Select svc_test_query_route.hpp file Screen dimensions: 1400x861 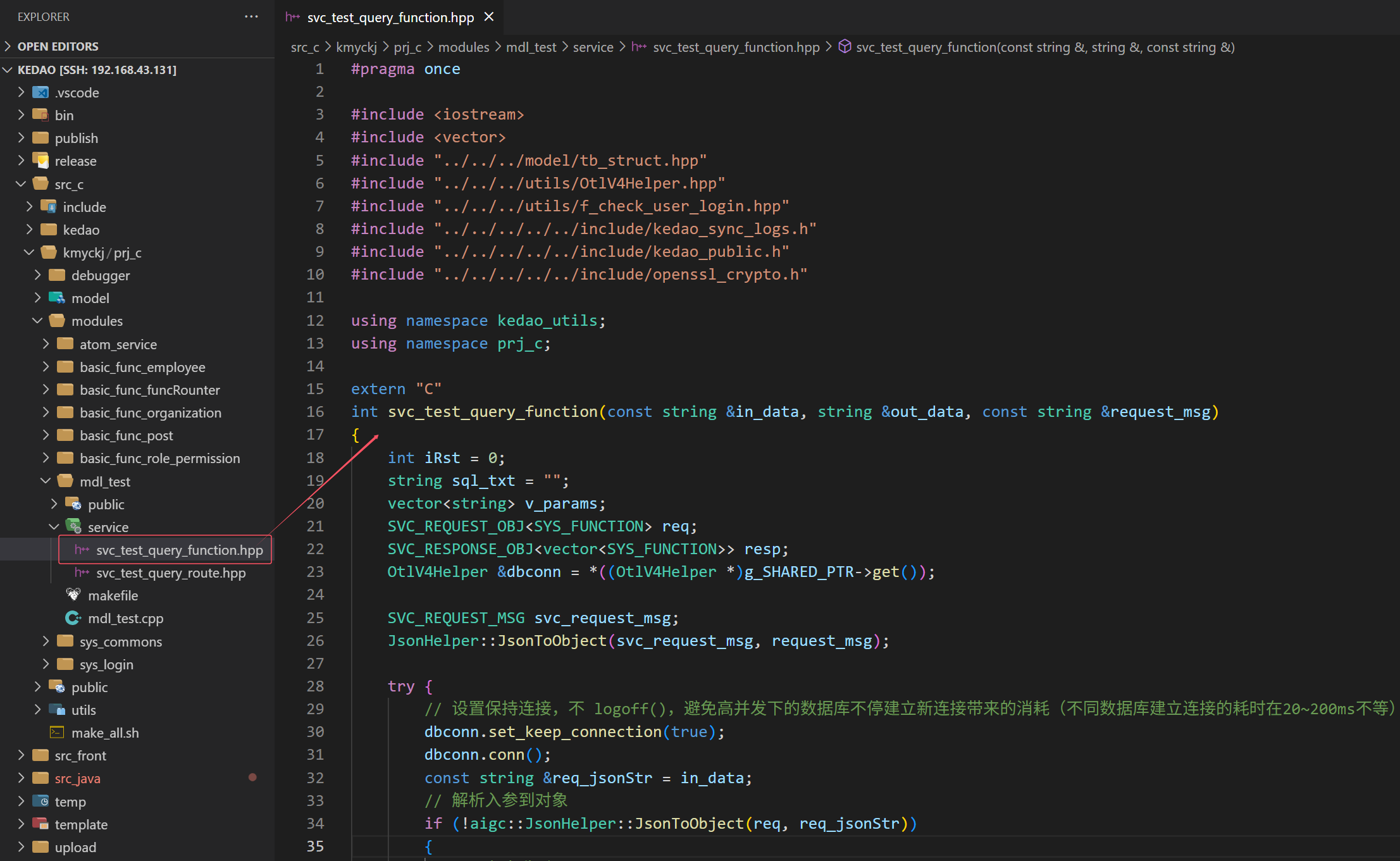coord(171,573)
